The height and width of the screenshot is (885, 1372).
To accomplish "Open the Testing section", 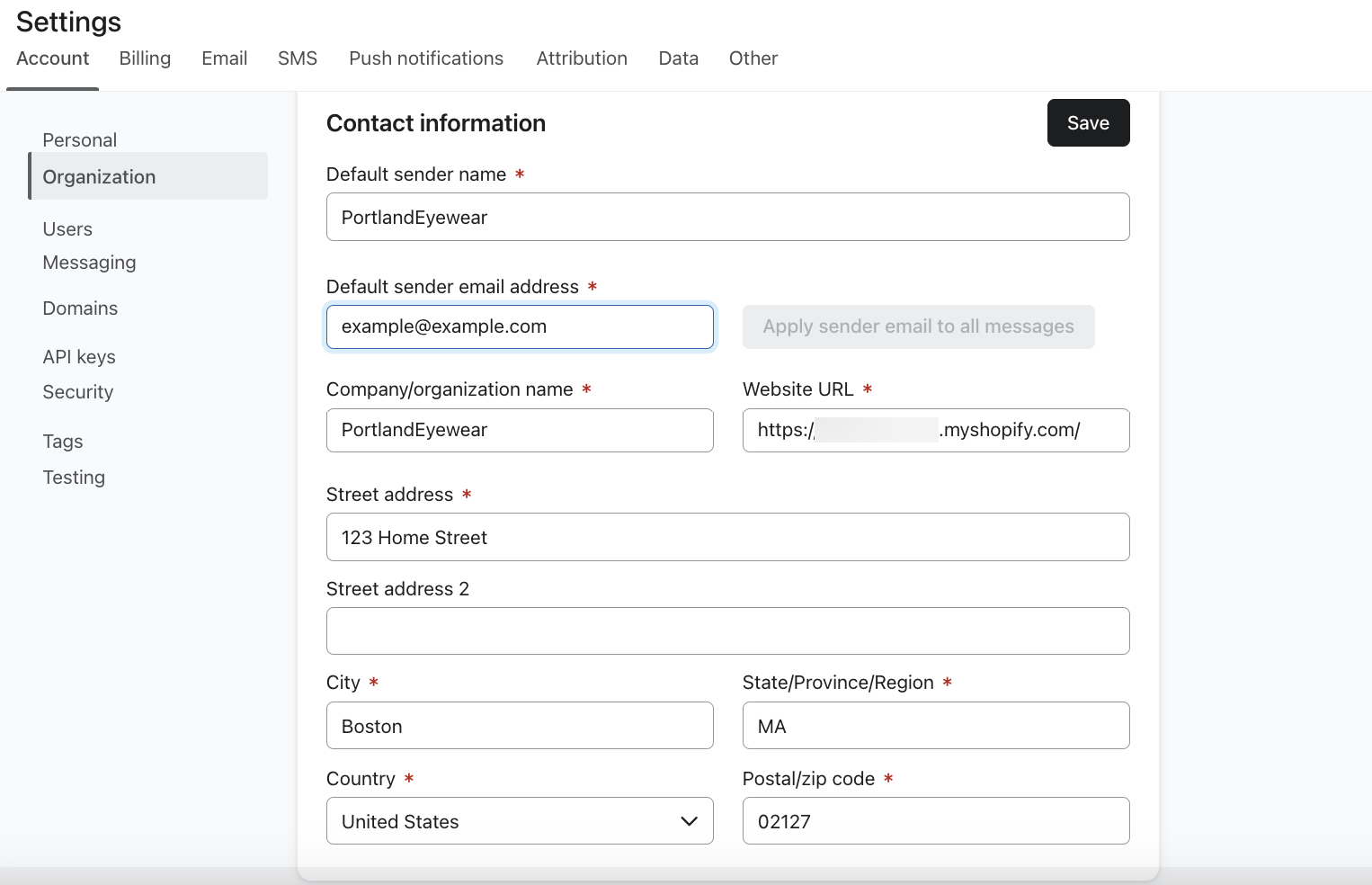I will click(x=74, y=477).
